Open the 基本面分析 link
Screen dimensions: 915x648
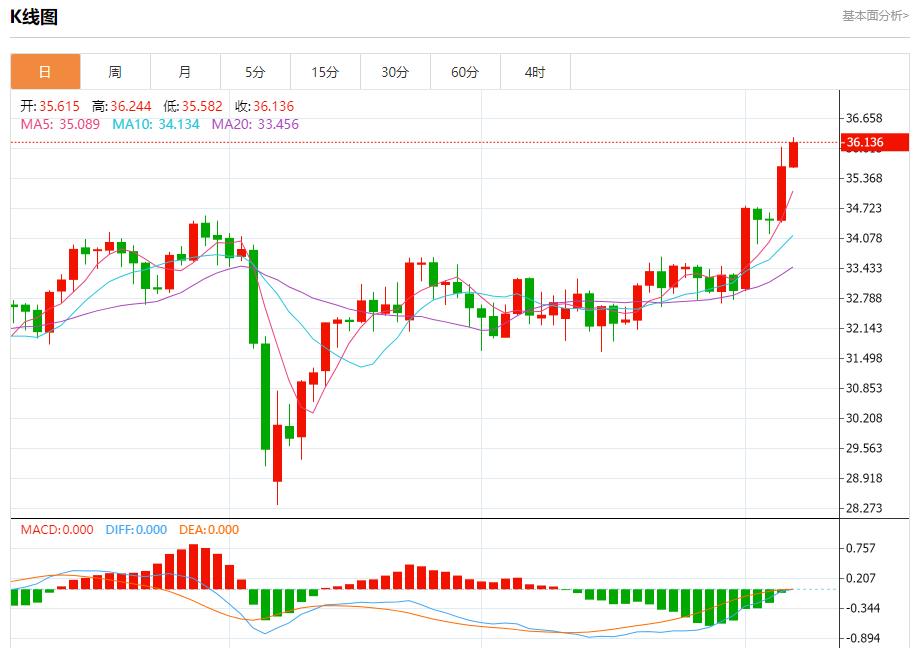[x=875, y=16]
